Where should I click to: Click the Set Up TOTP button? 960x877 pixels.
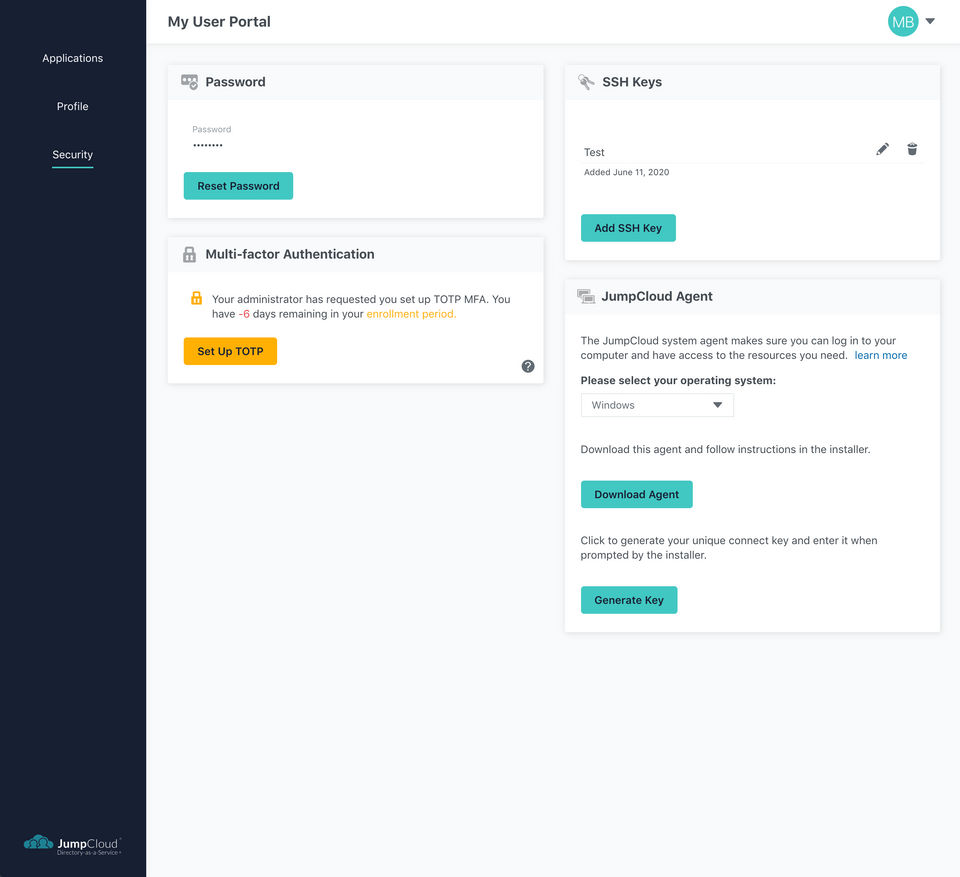[230, 351]
